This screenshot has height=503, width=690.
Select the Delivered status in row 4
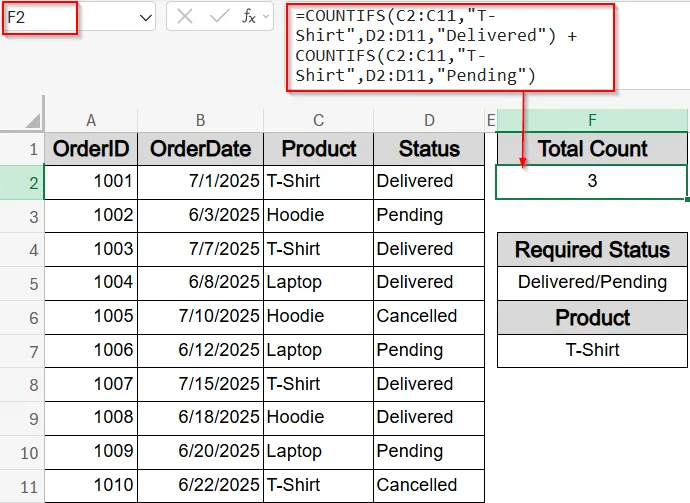point(429,250)
